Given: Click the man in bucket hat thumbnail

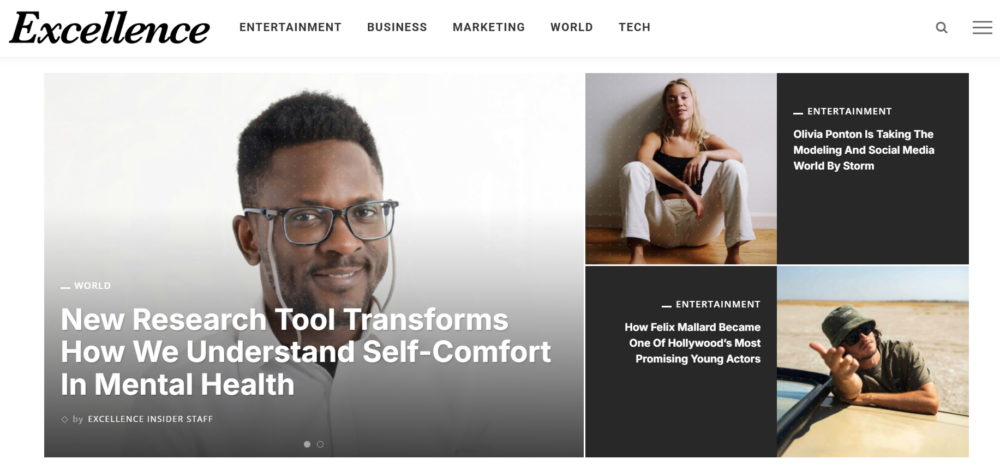Looking at the screenshot, I should 872,361.
